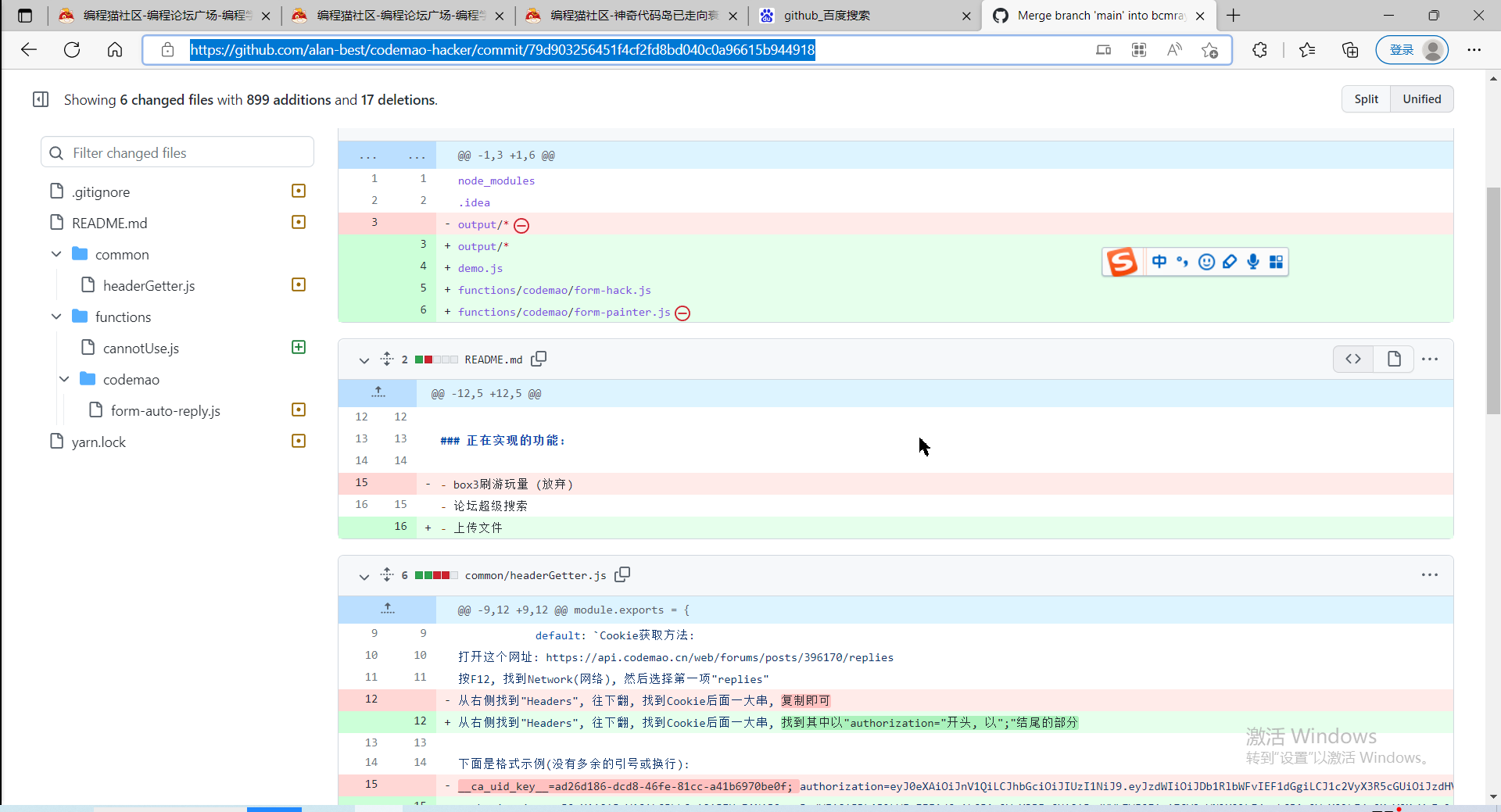Expand lines above headerGetter.js hunk
This screenshot has height=812, width=1501.
388,609
